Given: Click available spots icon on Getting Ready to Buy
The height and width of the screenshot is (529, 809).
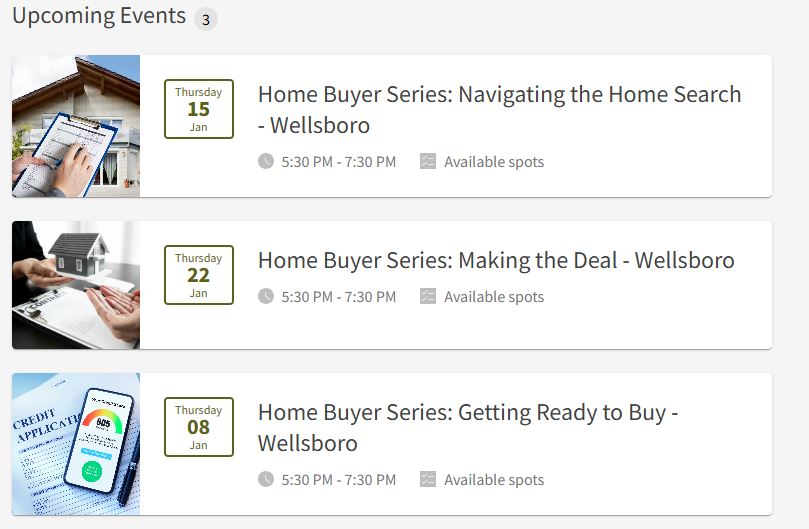Looking at the screenshot, I should click(x=428, y=479).
